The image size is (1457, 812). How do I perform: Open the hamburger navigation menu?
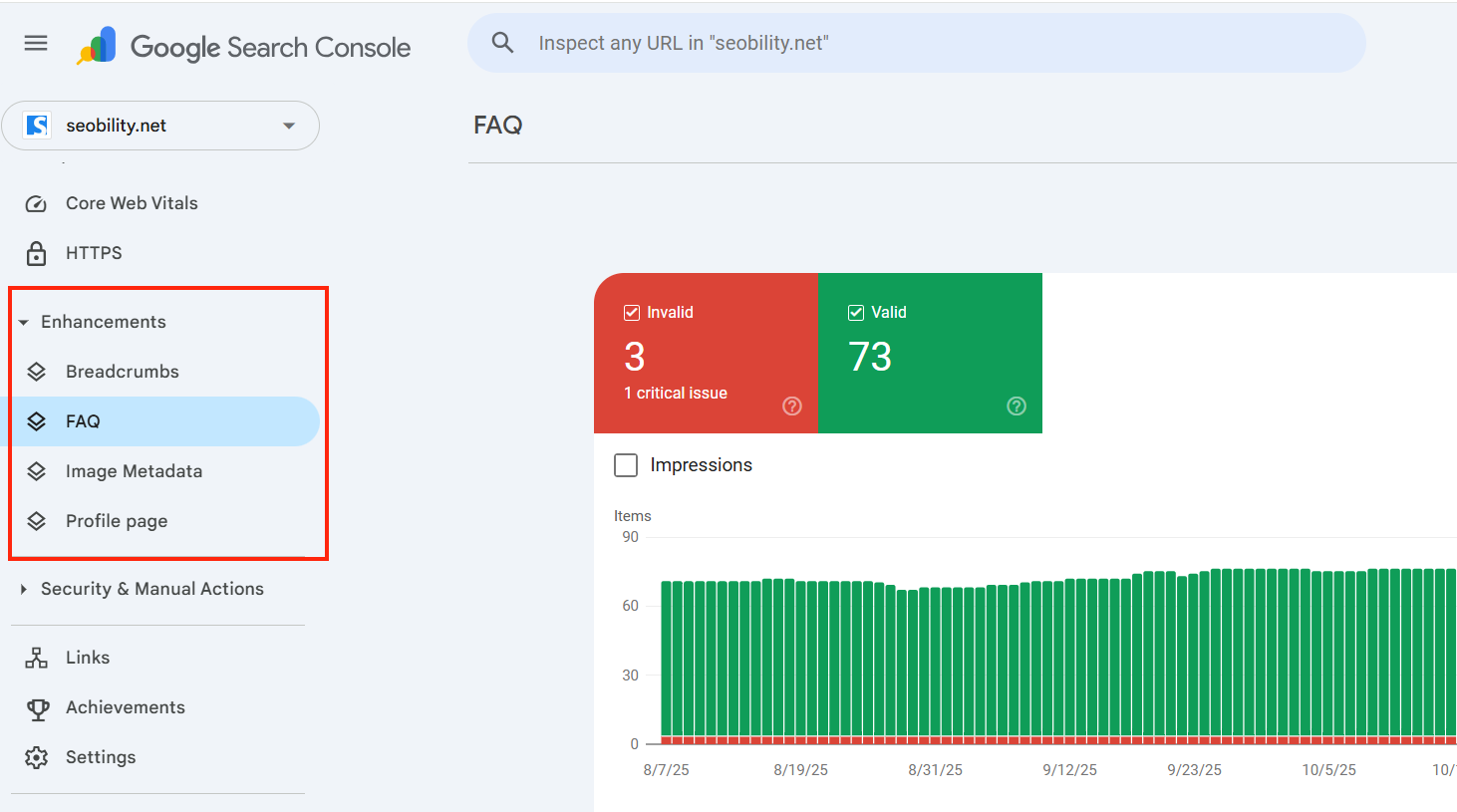pyautogui.click(x=35, y=43)
